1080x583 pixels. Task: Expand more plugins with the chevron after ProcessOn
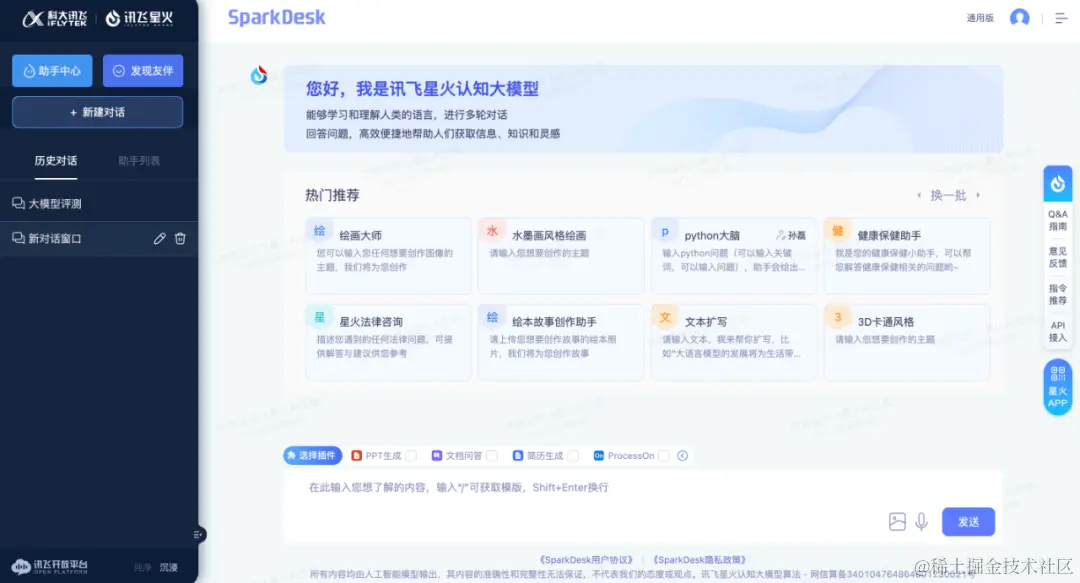point(683,455)
